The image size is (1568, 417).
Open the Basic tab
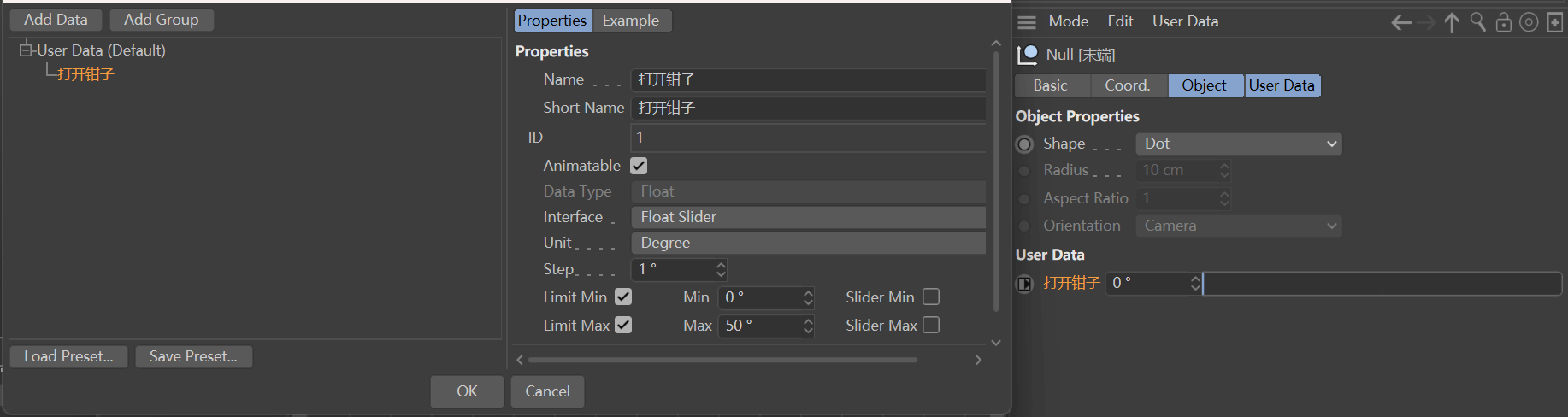[x=1051, y=85]
